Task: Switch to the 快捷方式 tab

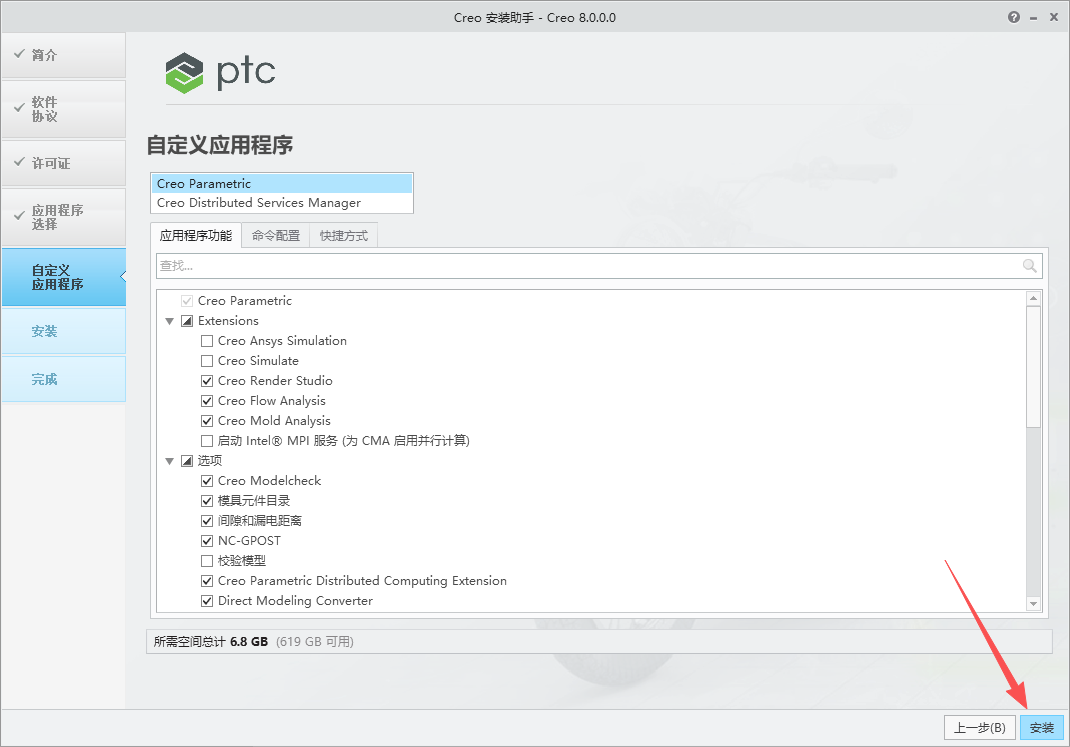Action: click(343, 235)
